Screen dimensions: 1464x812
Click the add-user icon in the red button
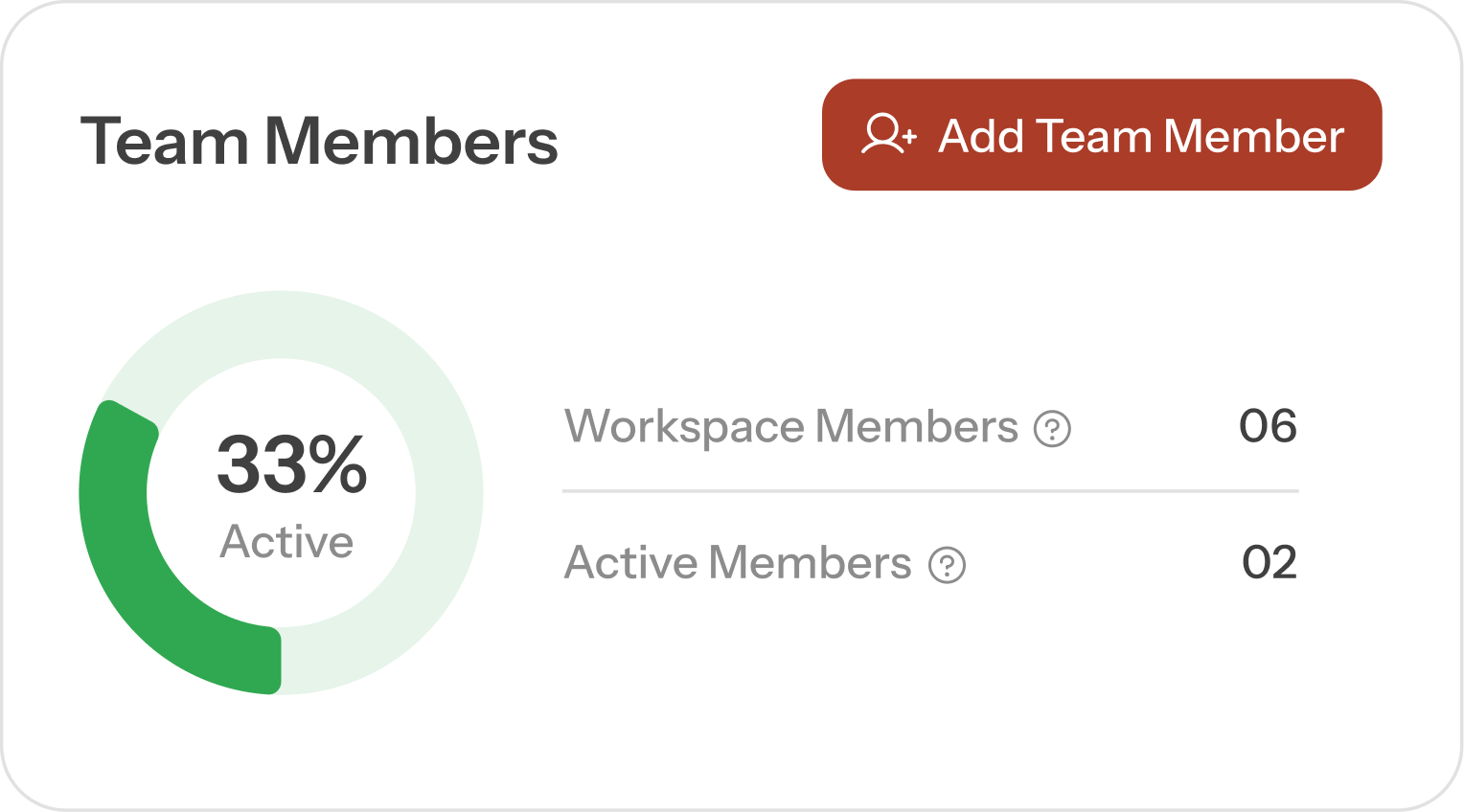pos(888,135)
